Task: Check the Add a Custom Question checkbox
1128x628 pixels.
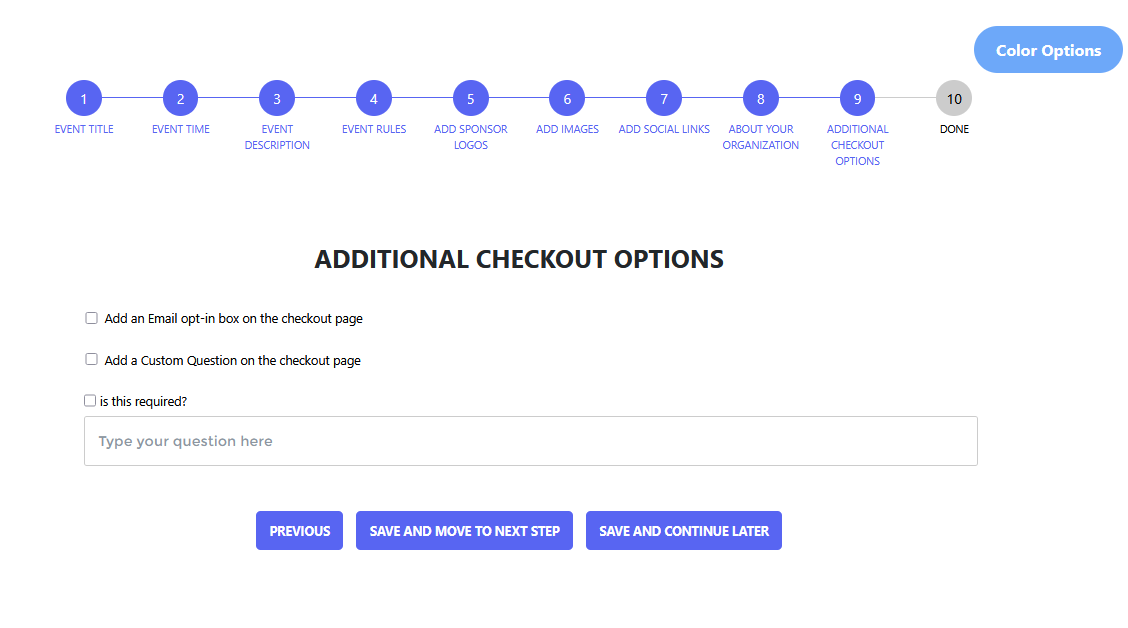Action: tap(92, 359)
